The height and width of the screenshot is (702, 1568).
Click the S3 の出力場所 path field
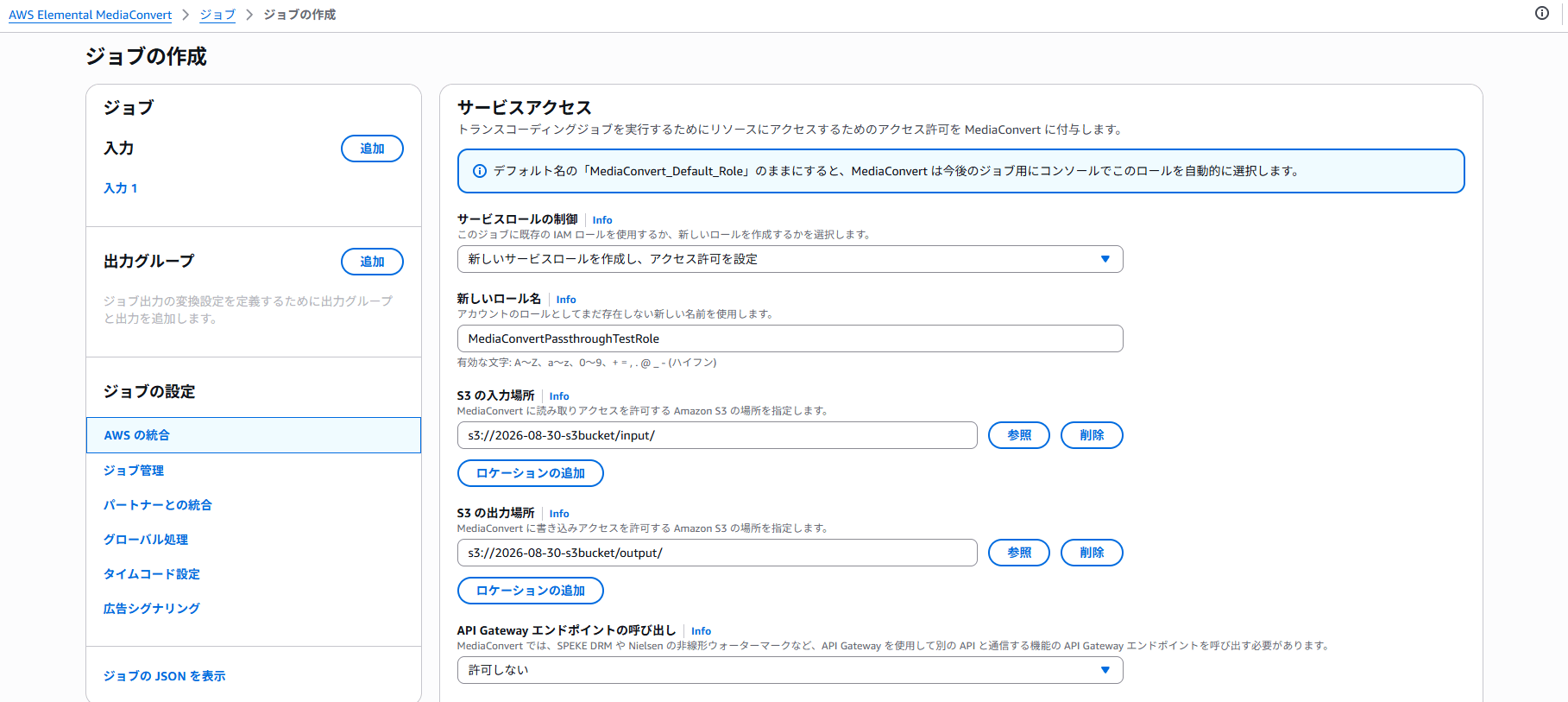point(717,553)
